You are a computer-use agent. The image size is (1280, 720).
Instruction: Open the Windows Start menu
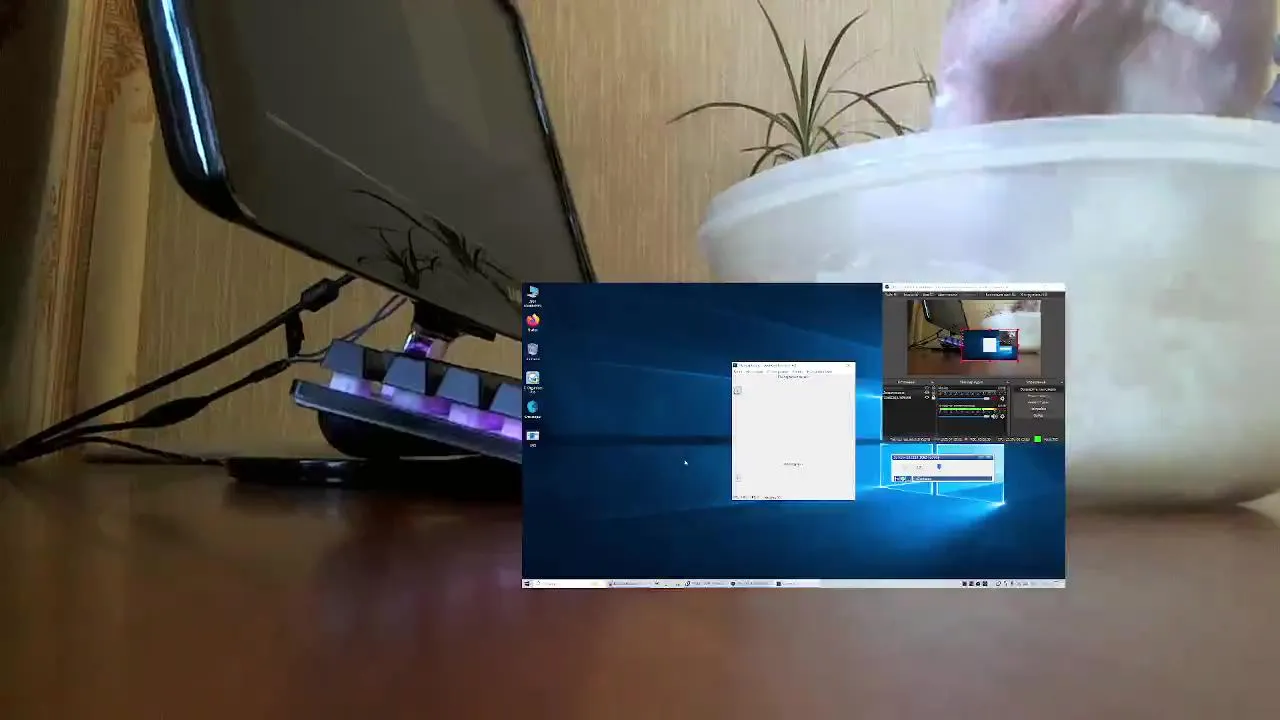(x=527, y=583)
